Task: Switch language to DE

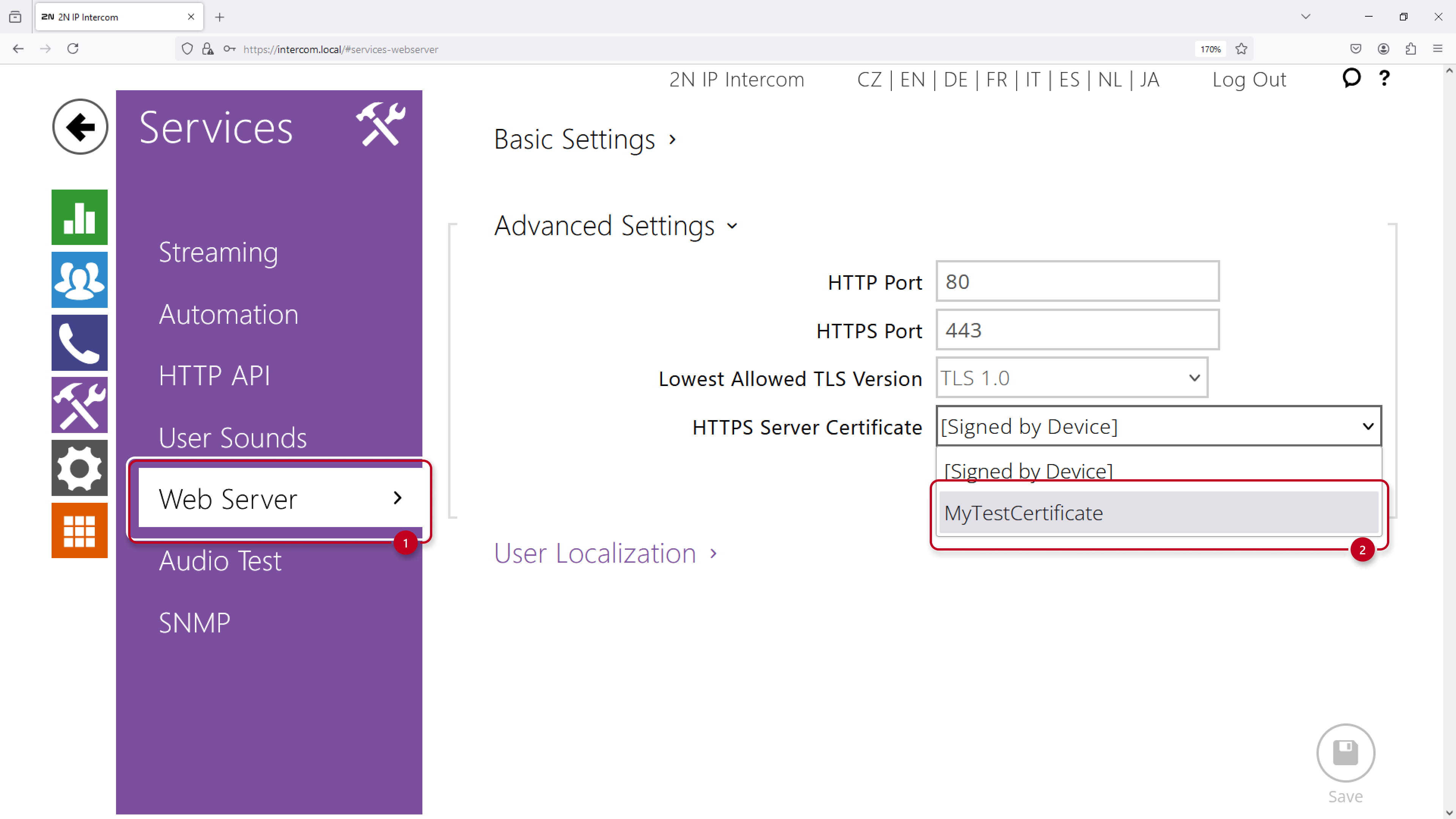Action: [956, 79]
